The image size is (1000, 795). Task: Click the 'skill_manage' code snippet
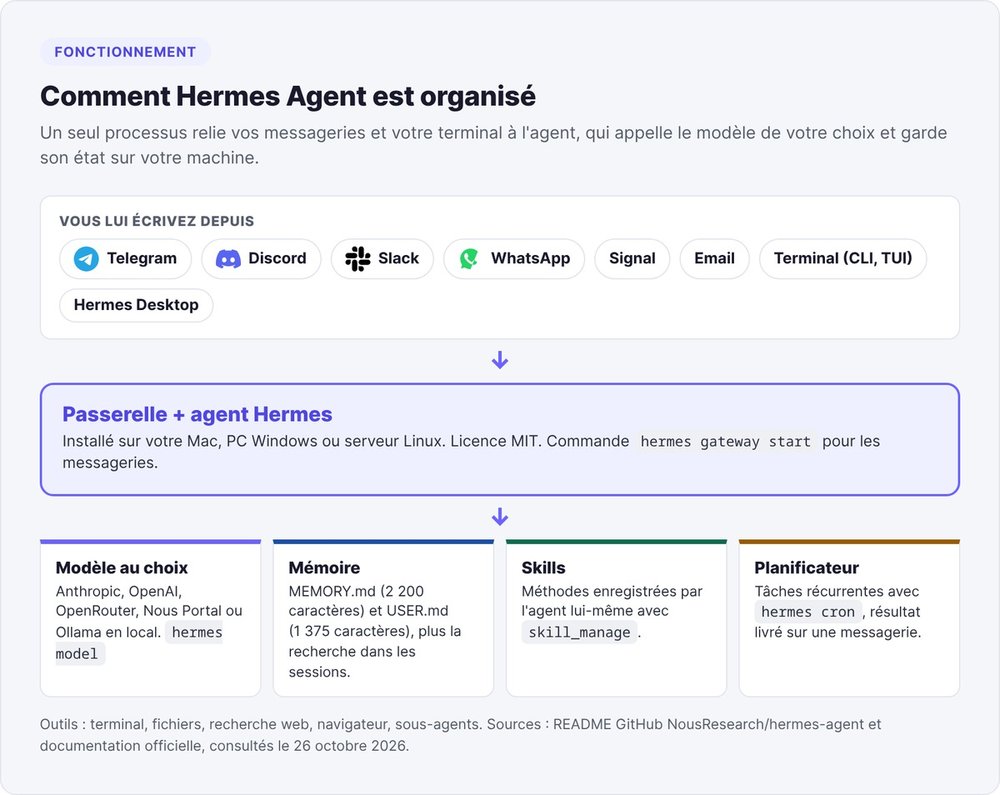579,632
